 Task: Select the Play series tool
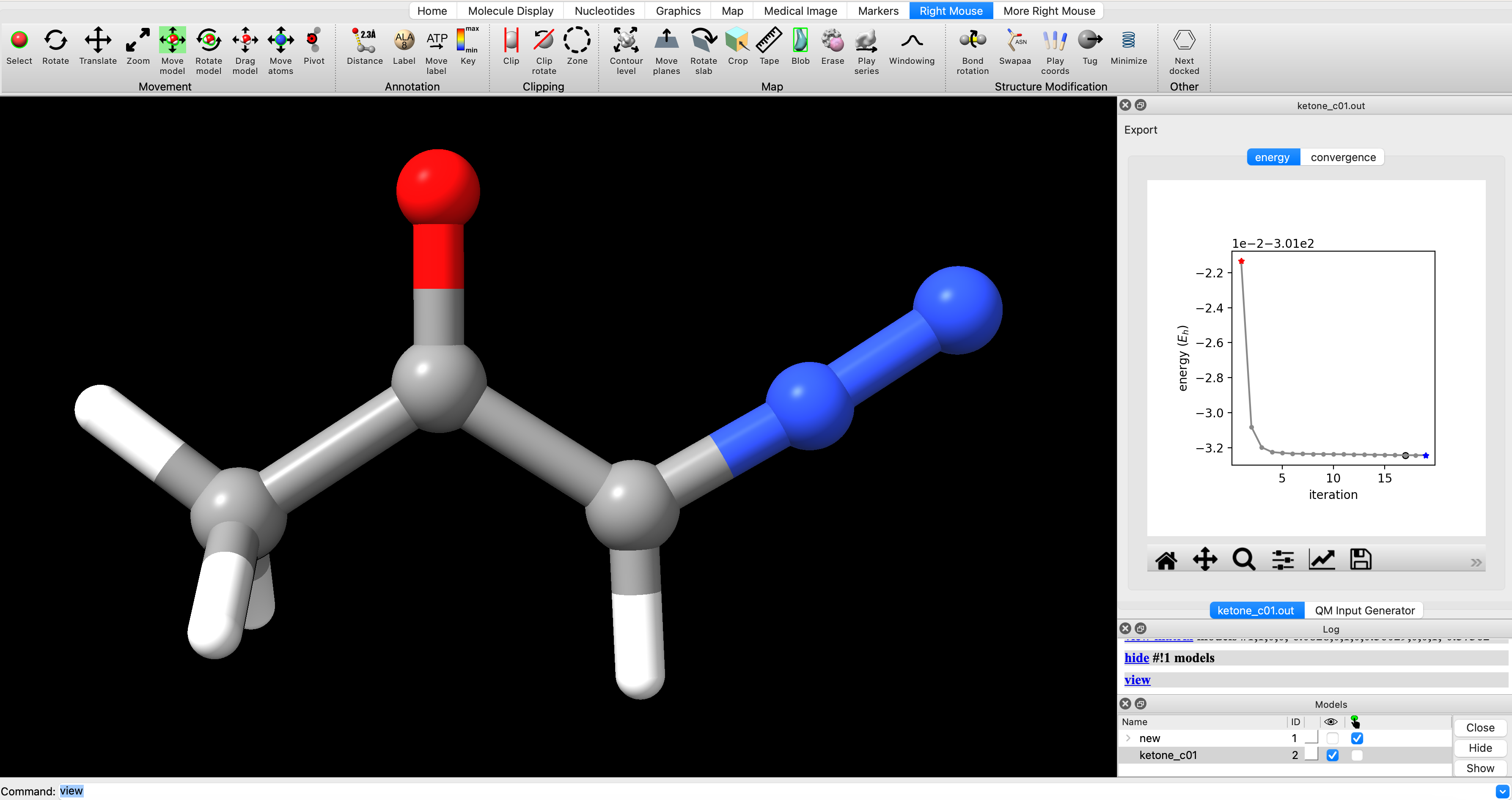click(x=866, y=40)
